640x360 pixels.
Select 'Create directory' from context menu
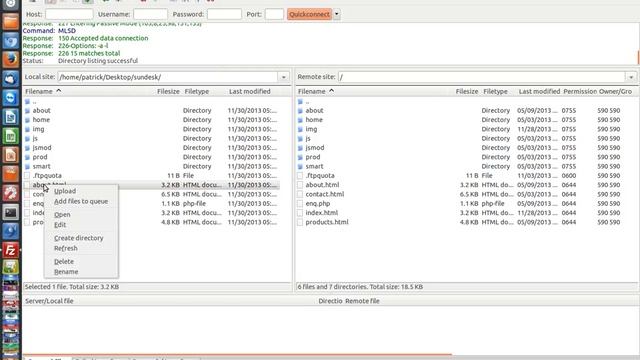pyautogui.click(x=78, y=238)
